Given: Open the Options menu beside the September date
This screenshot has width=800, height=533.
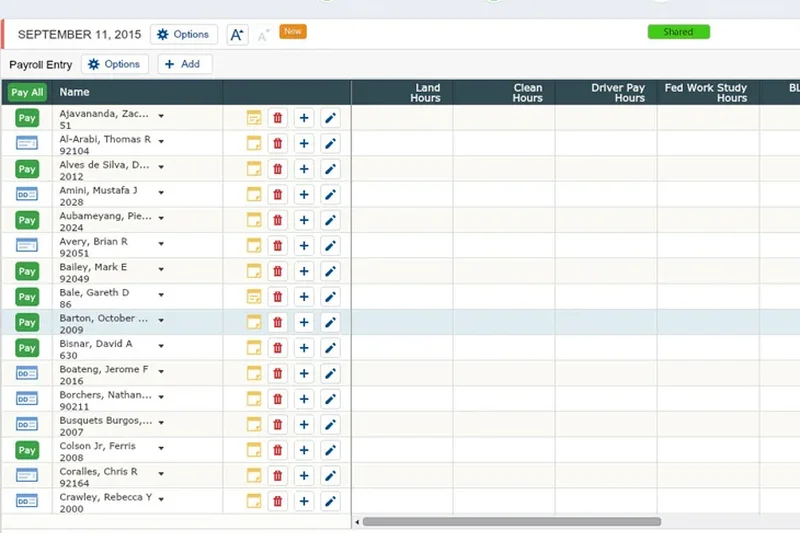Looking at the screenshot, I should click(184, 34).
